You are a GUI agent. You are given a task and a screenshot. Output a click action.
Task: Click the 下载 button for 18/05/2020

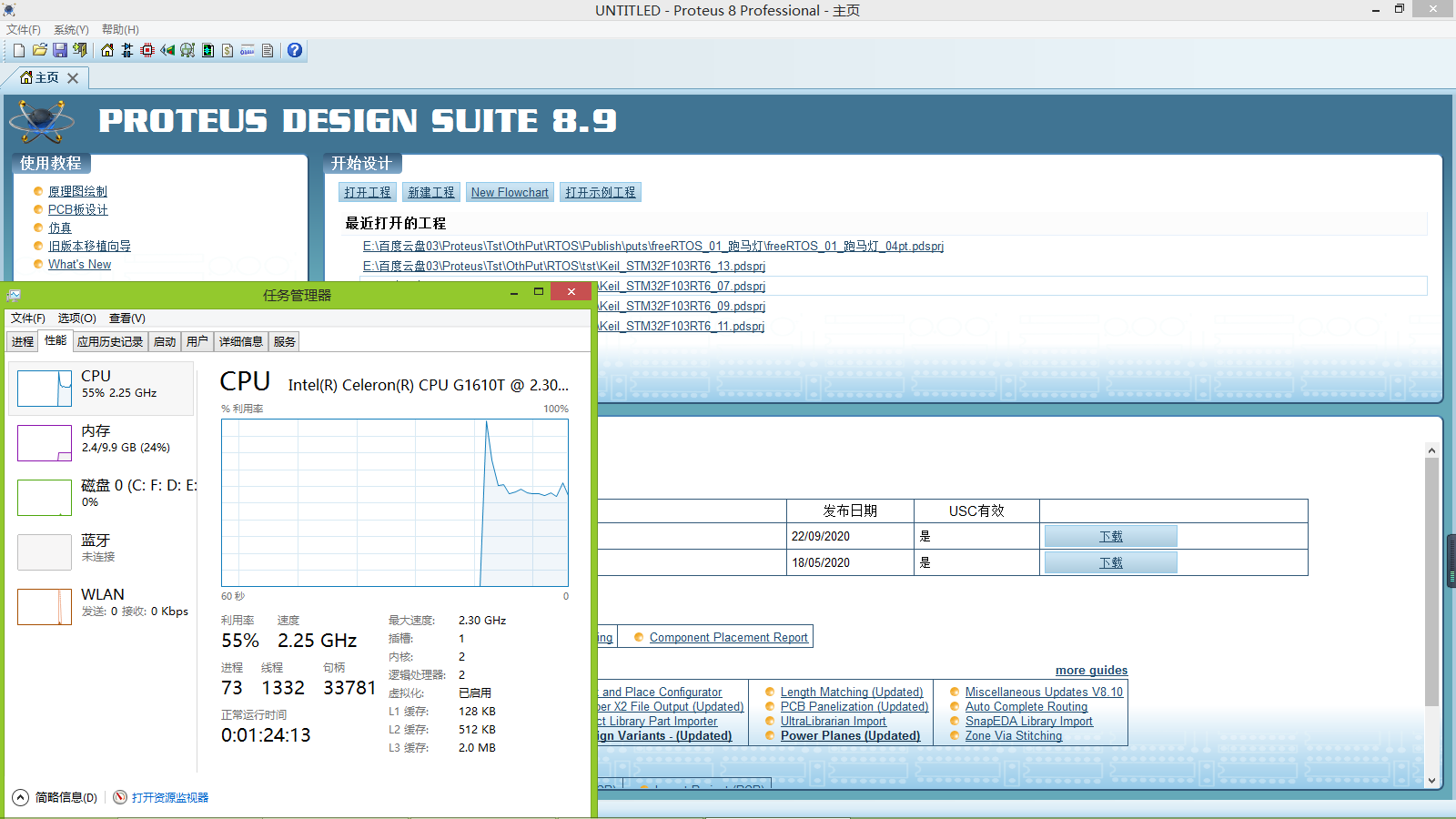click(x=1111, y=562)
